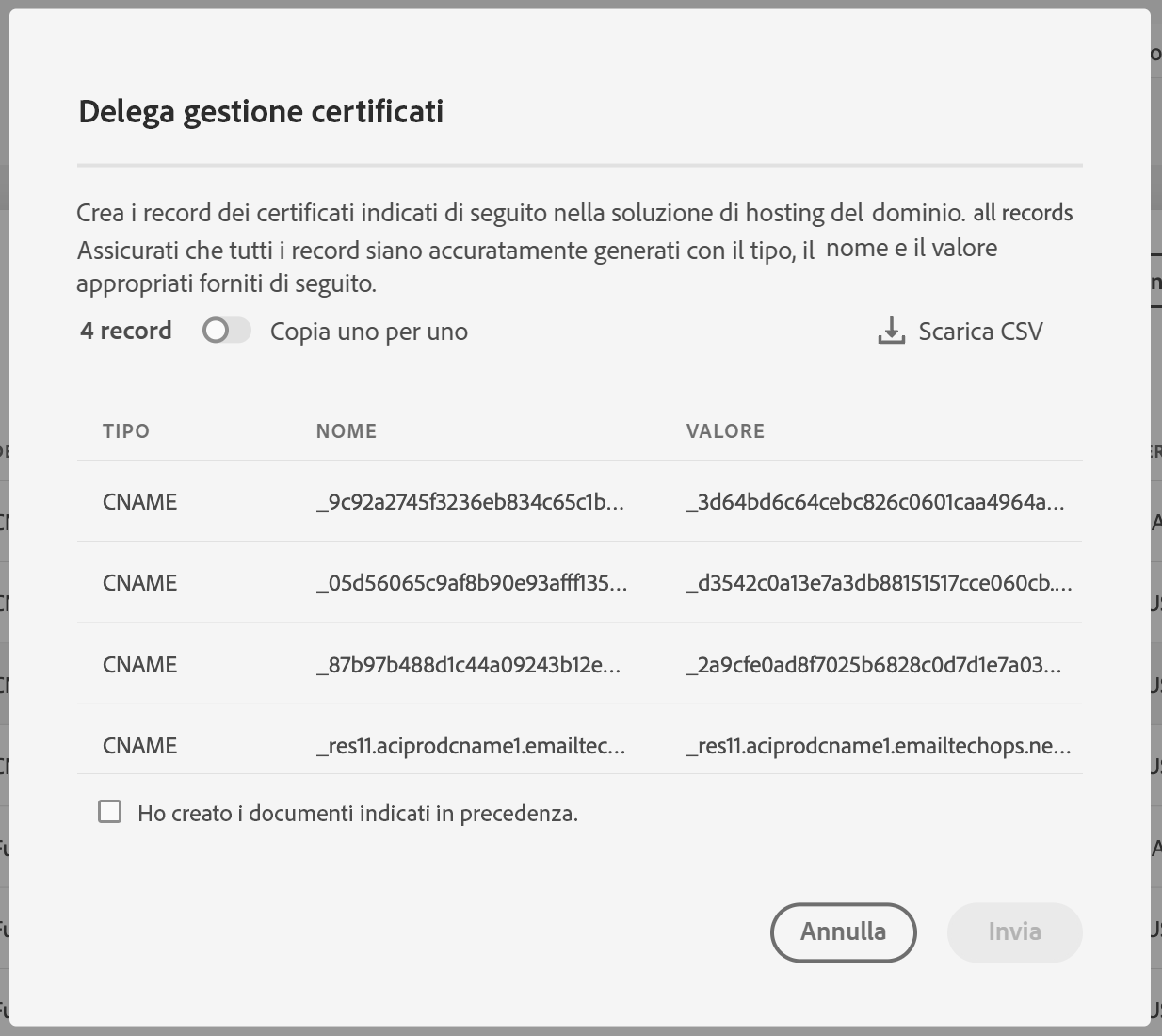Select the VALORE column header
Image resolution: width=1162 pixels, height=1036 pixels.
tap(725, 431)
